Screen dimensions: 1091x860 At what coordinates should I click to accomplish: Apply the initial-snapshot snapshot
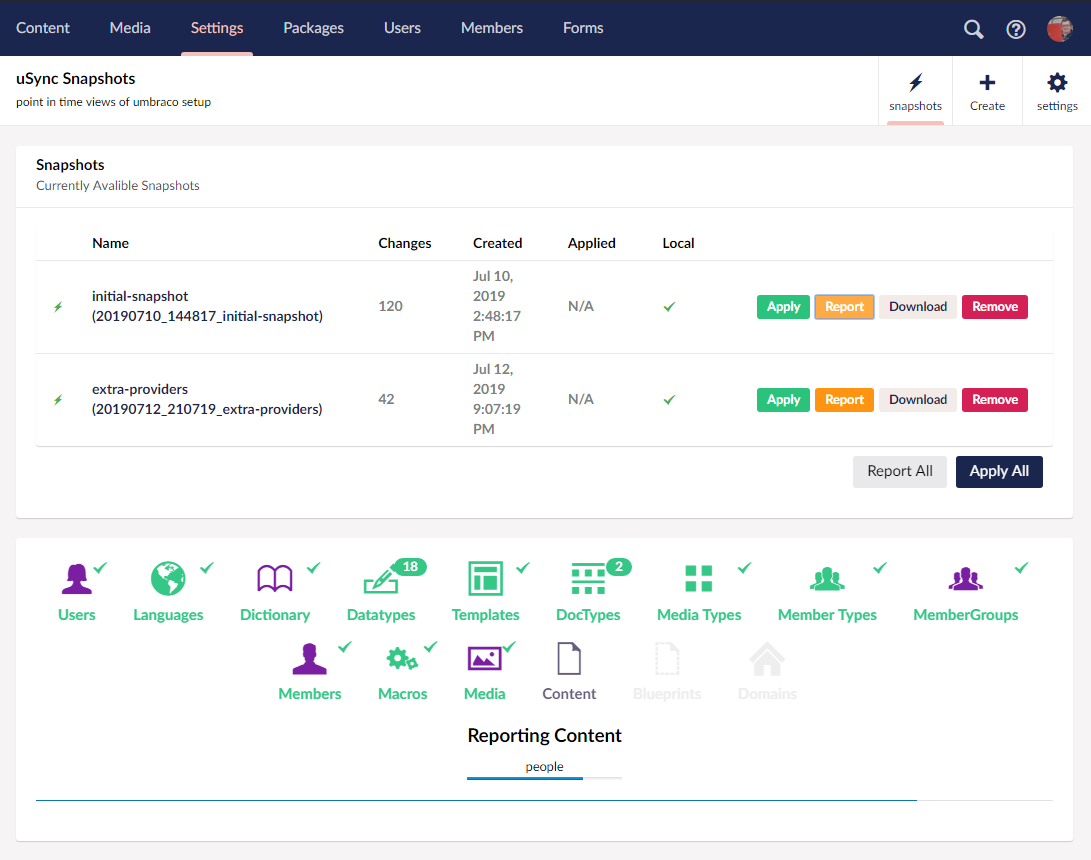click(783, 307)
